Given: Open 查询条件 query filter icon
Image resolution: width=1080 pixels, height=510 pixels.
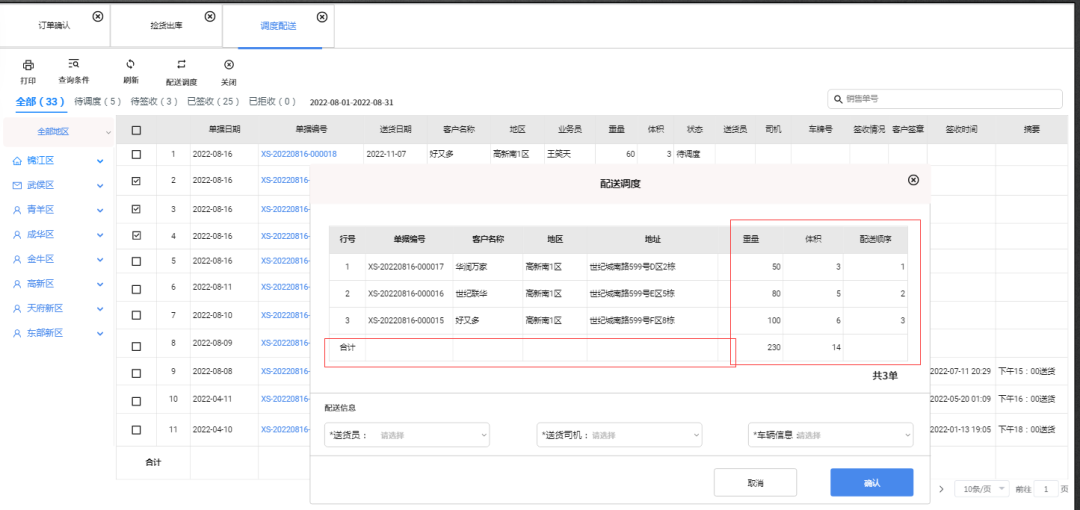Looking at the screenshot, I should (73, 64).
